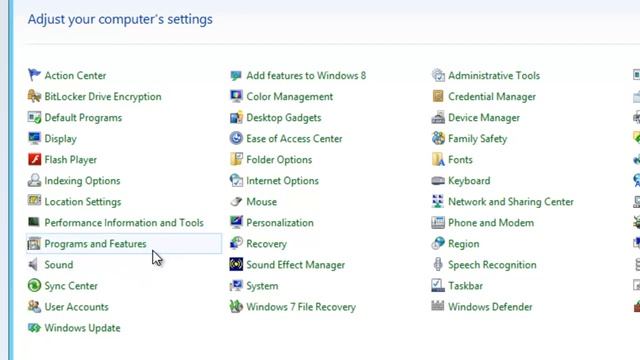
Task: Open Windows Update link
Action: tap(82, 328)
